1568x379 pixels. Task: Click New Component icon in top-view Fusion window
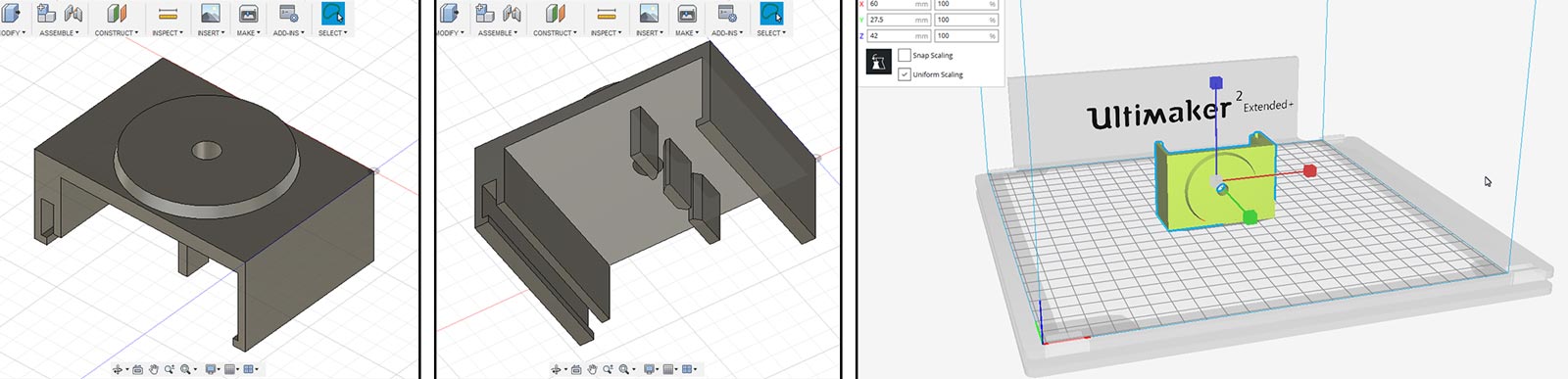(x=45, y=13)
